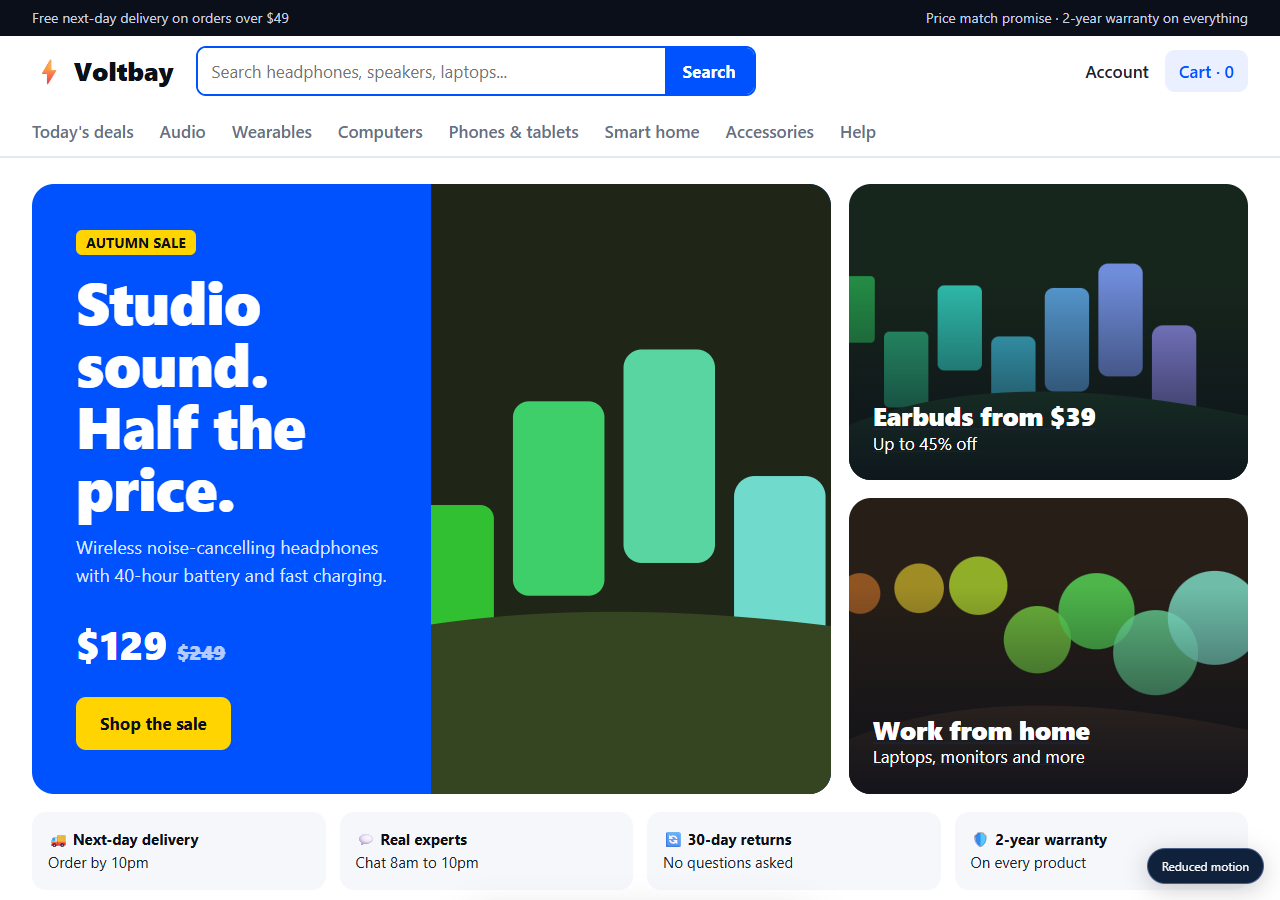
Task: Open the Help page
Action: 858,132
